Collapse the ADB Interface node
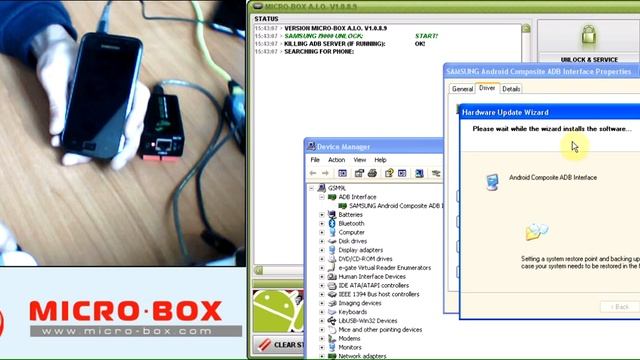The width and height of the screenshot is (640, 360). point(322,197)
